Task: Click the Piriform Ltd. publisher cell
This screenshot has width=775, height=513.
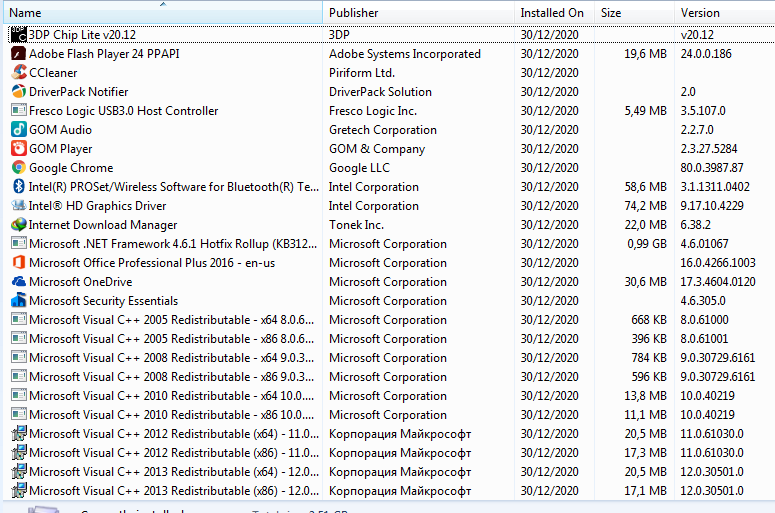Action: tap(362, 73)
